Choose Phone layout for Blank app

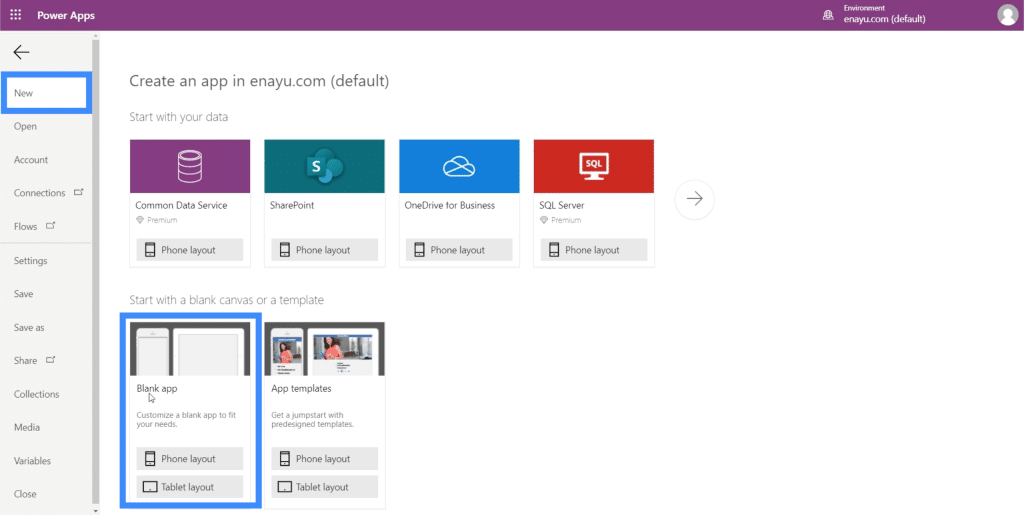click(189, 459)
